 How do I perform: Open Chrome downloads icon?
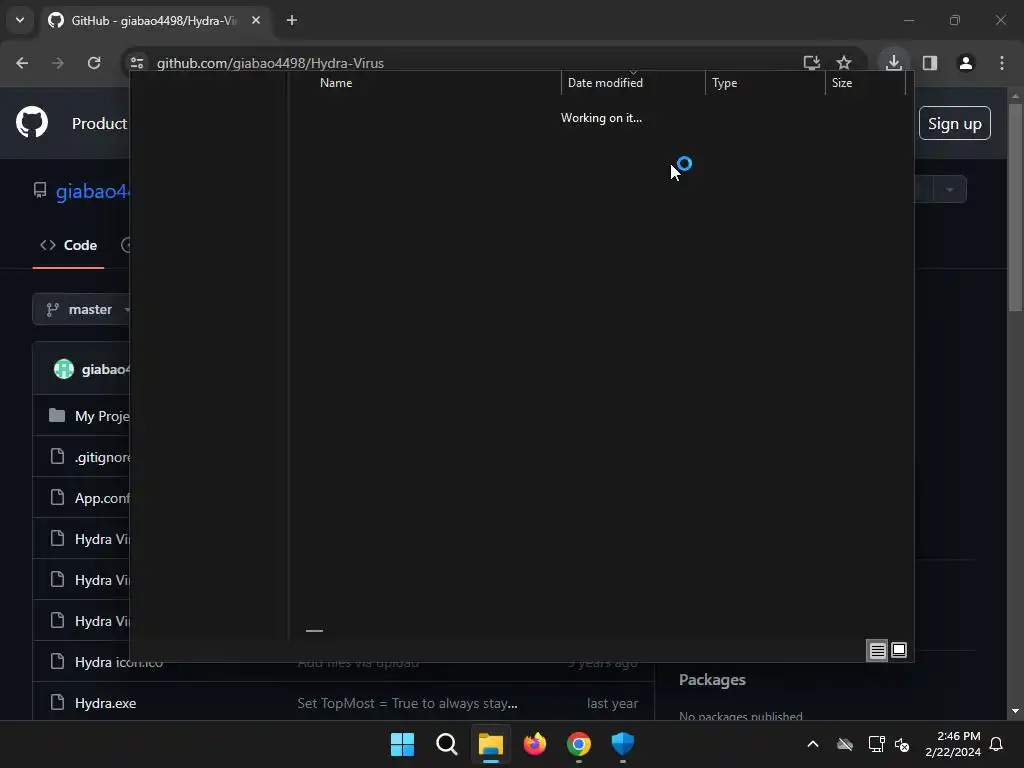[893, 63]
